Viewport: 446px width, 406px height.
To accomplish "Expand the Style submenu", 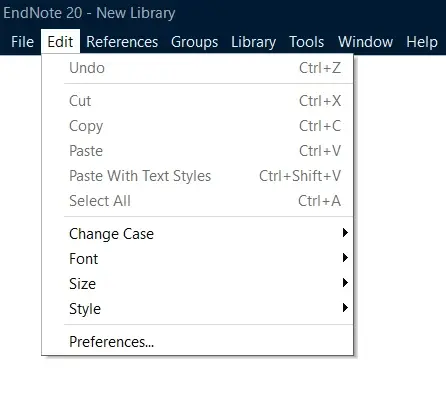I will coord(197,309).
